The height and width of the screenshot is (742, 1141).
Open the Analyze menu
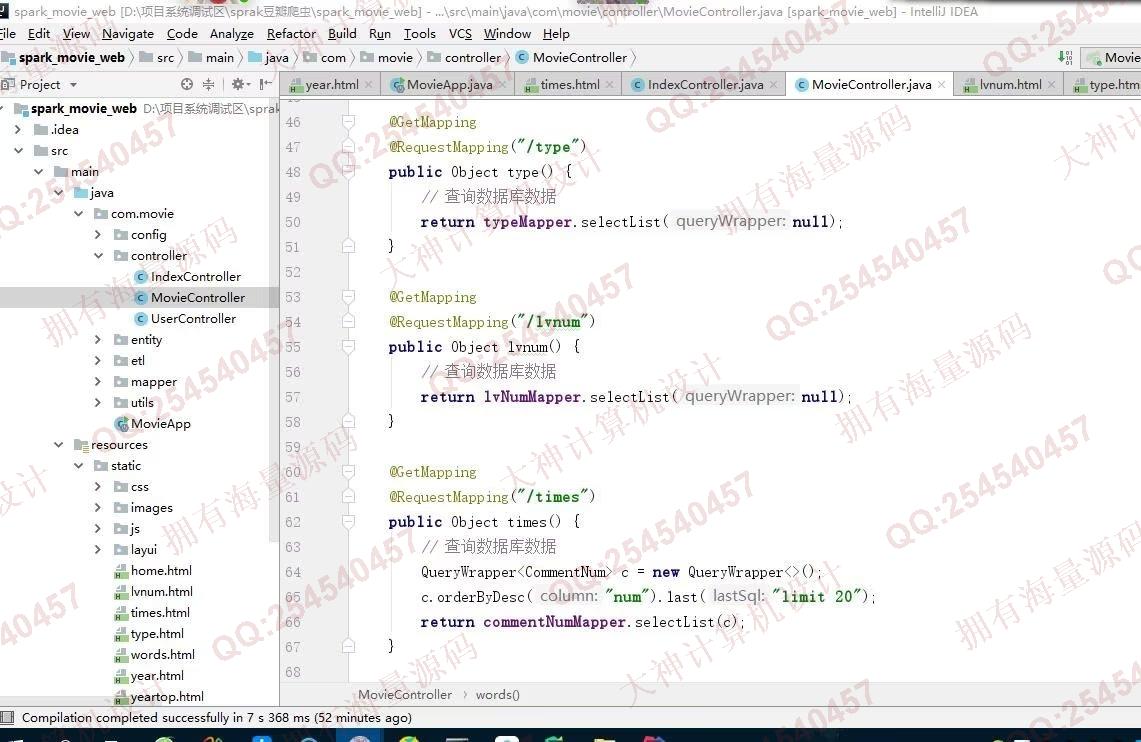[x=231, y=33]
